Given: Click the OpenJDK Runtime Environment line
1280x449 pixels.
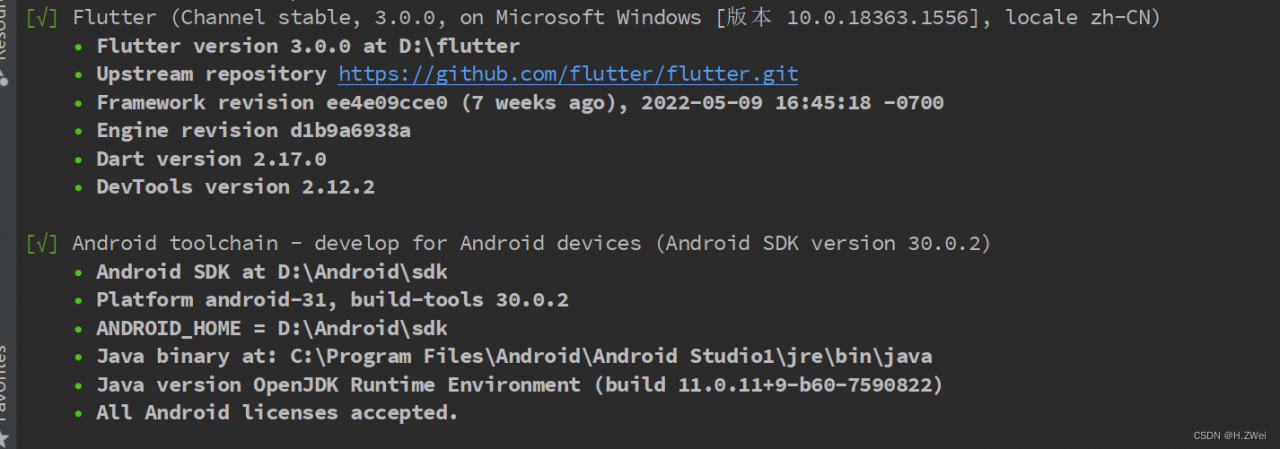Looking at the screenshot, I should tap(519, 385).
